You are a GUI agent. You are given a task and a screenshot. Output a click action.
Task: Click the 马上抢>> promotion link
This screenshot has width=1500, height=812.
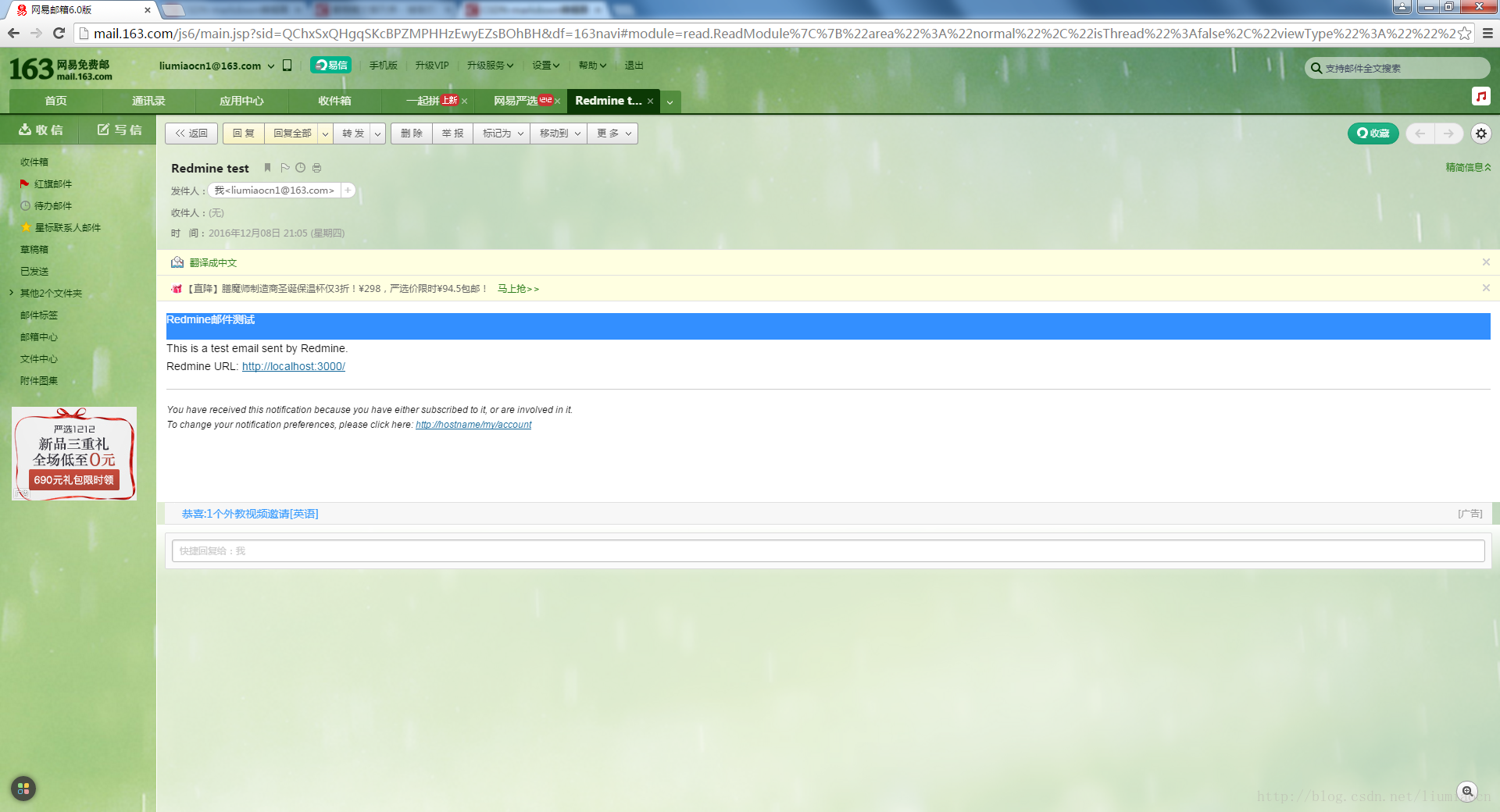[x=518, y=289]
